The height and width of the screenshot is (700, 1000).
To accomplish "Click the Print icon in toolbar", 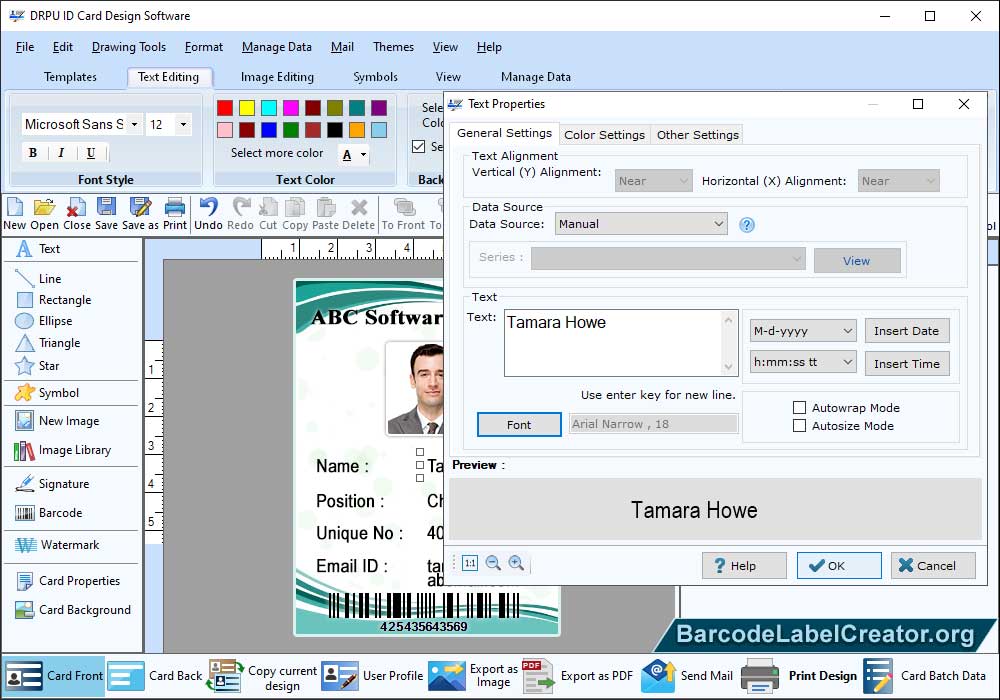I will pyautogui.click(x=175, y=207).
